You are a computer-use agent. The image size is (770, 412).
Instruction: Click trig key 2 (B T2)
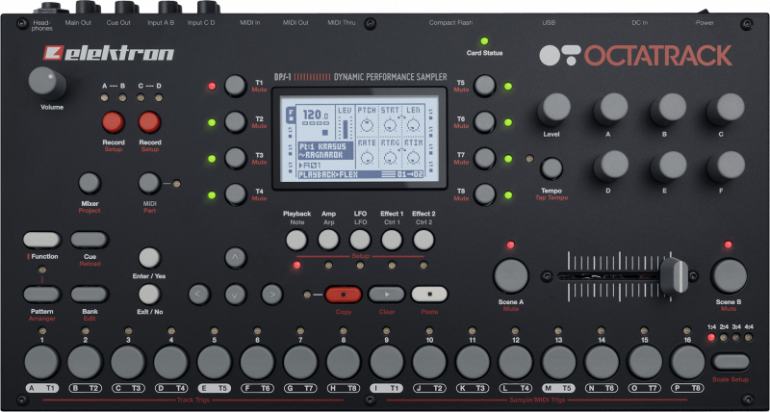point(85,362)
